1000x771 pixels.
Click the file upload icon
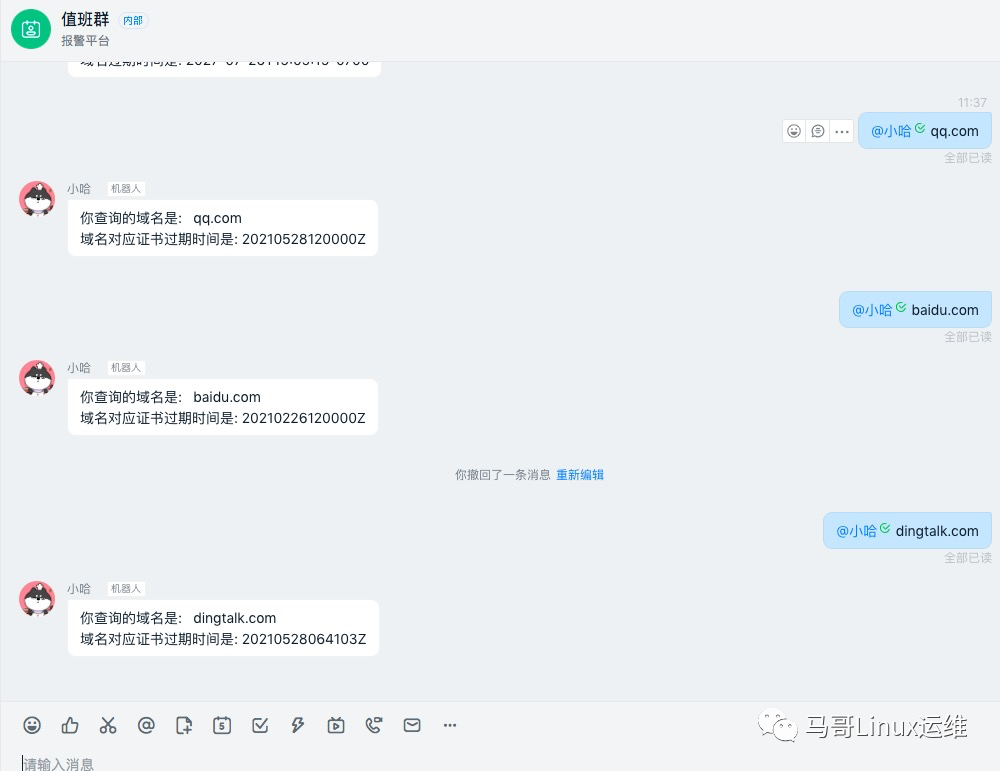tap(184, 725)
